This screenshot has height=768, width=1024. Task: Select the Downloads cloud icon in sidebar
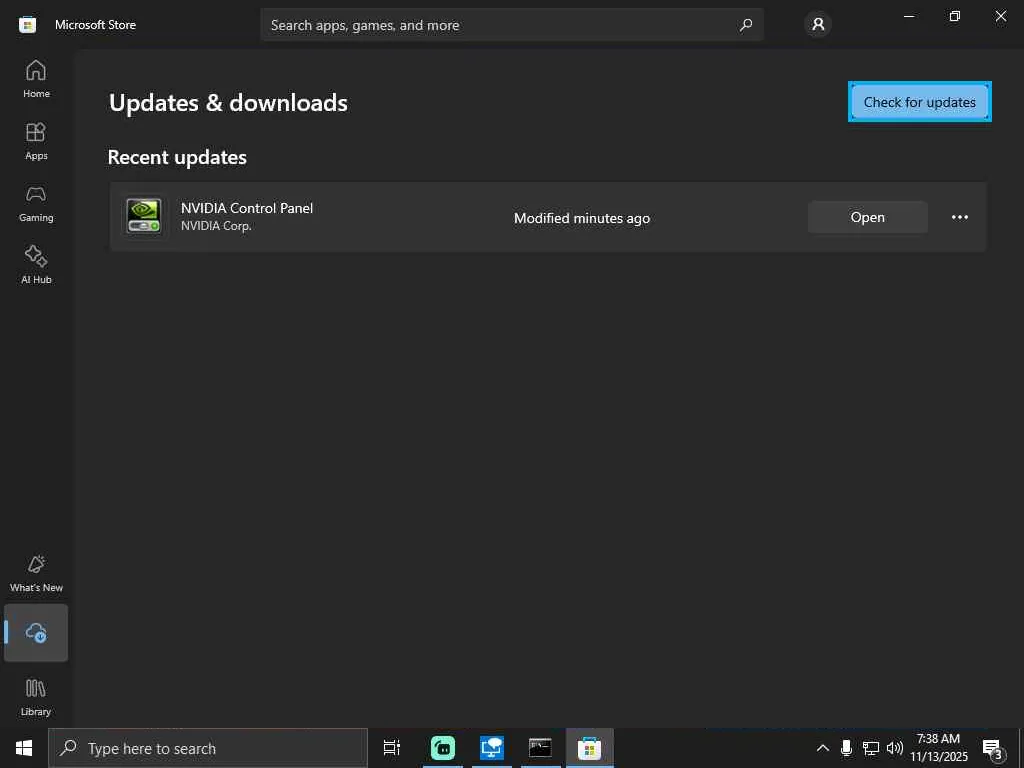pyautogui.click(x=36, y=632)
